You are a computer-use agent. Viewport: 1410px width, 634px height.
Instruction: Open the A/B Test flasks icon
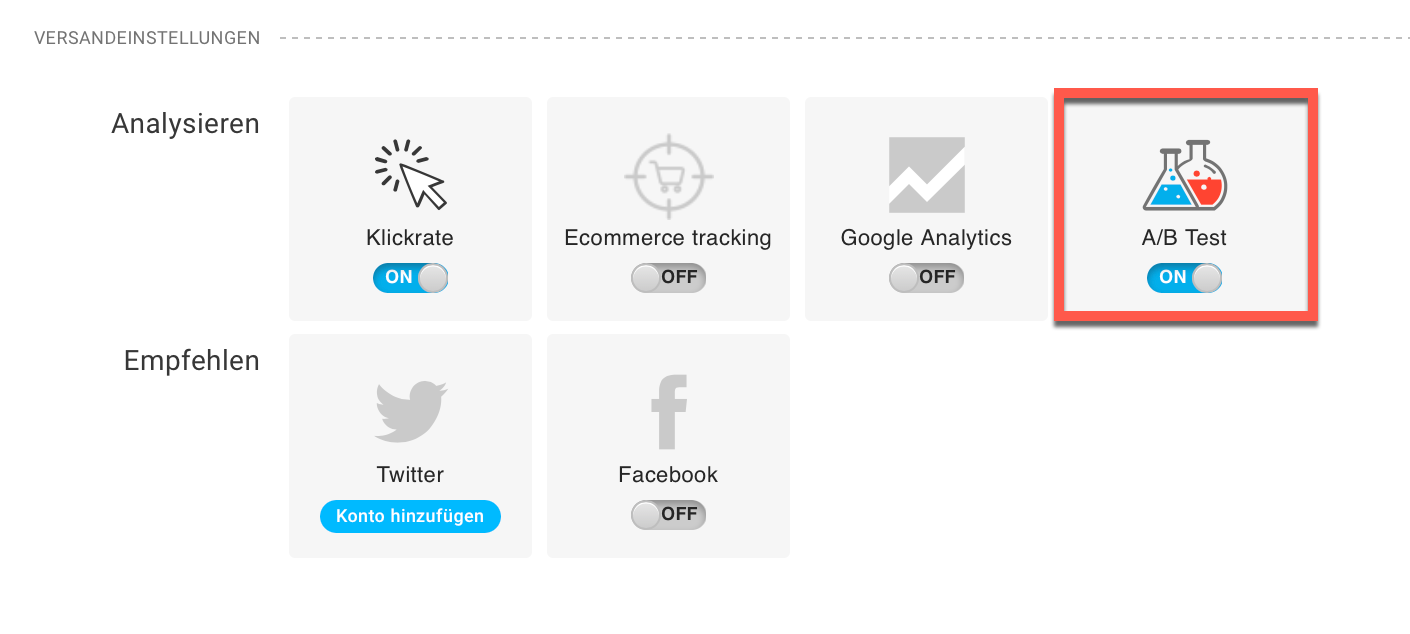(x=1185, y=173)
